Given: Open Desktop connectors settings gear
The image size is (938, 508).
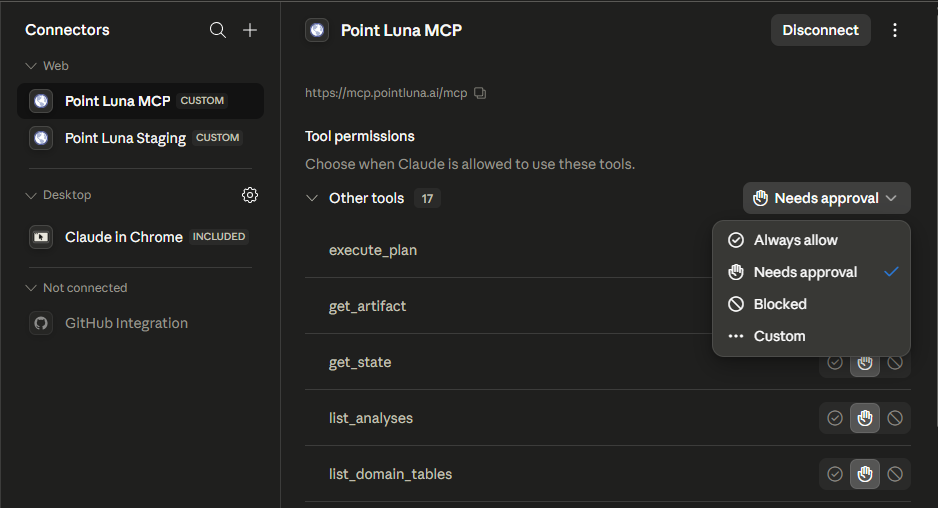Looking at the screenshot, I should tap(250, 195).
